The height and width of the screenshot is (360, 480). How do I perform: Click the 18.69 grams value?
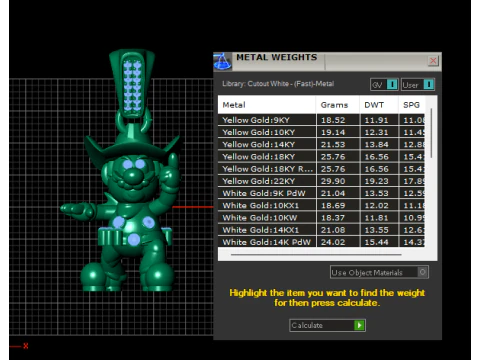(333, 206)
